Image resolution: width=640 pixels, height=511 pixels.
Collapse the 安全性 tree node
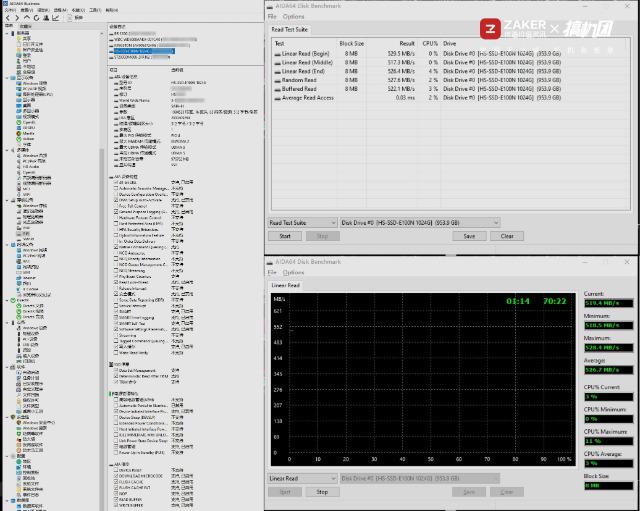click(8, 417)
